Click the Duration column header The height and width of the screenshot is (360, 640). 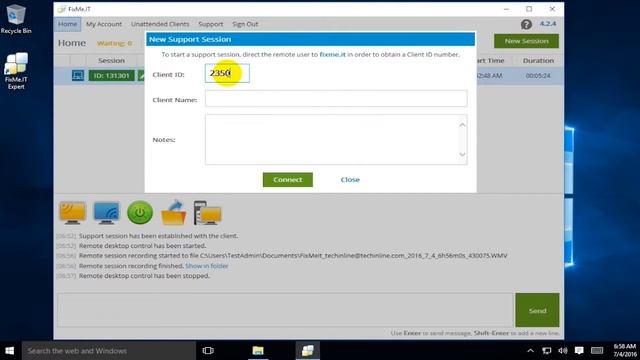coord(538,60)
